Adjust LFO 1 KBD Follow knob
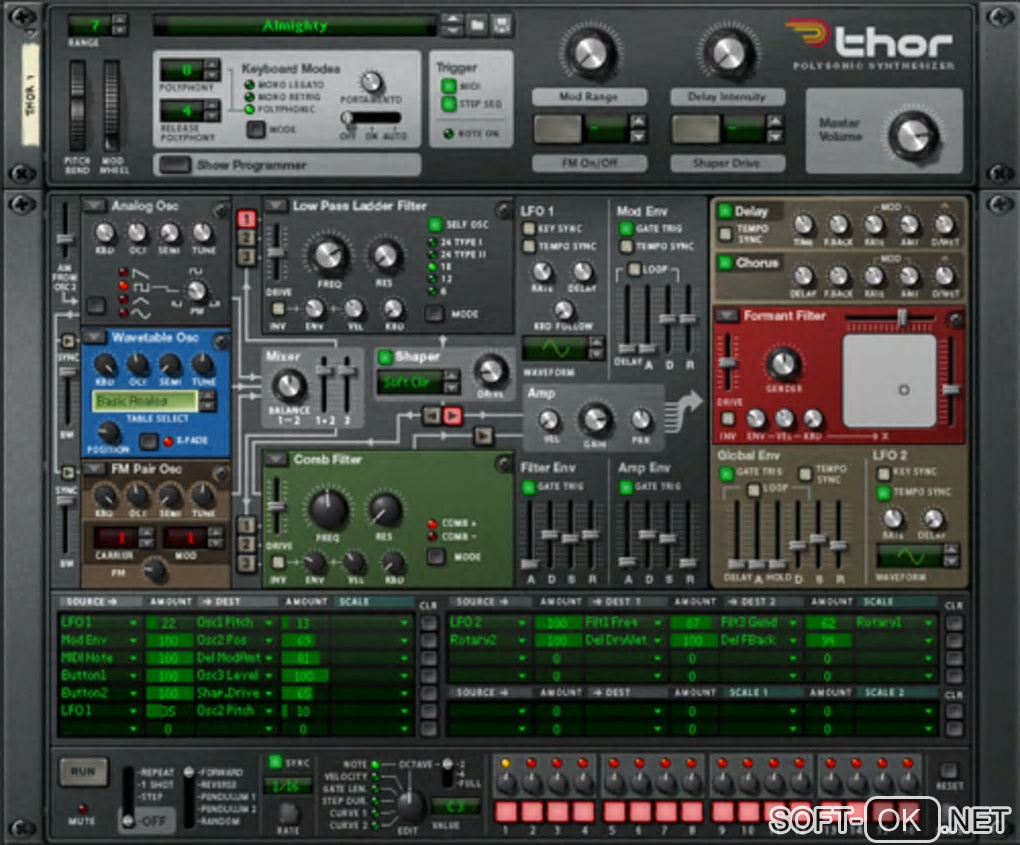The height and width of the screenshot is (845, 1020). click(563, 309)
